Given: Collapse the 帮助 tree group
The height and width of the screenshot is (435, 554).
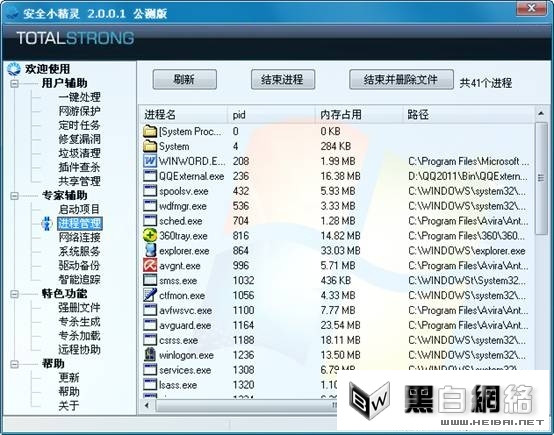Looking at the screenshot, I should pyautogui.click(x=14, y=364).
